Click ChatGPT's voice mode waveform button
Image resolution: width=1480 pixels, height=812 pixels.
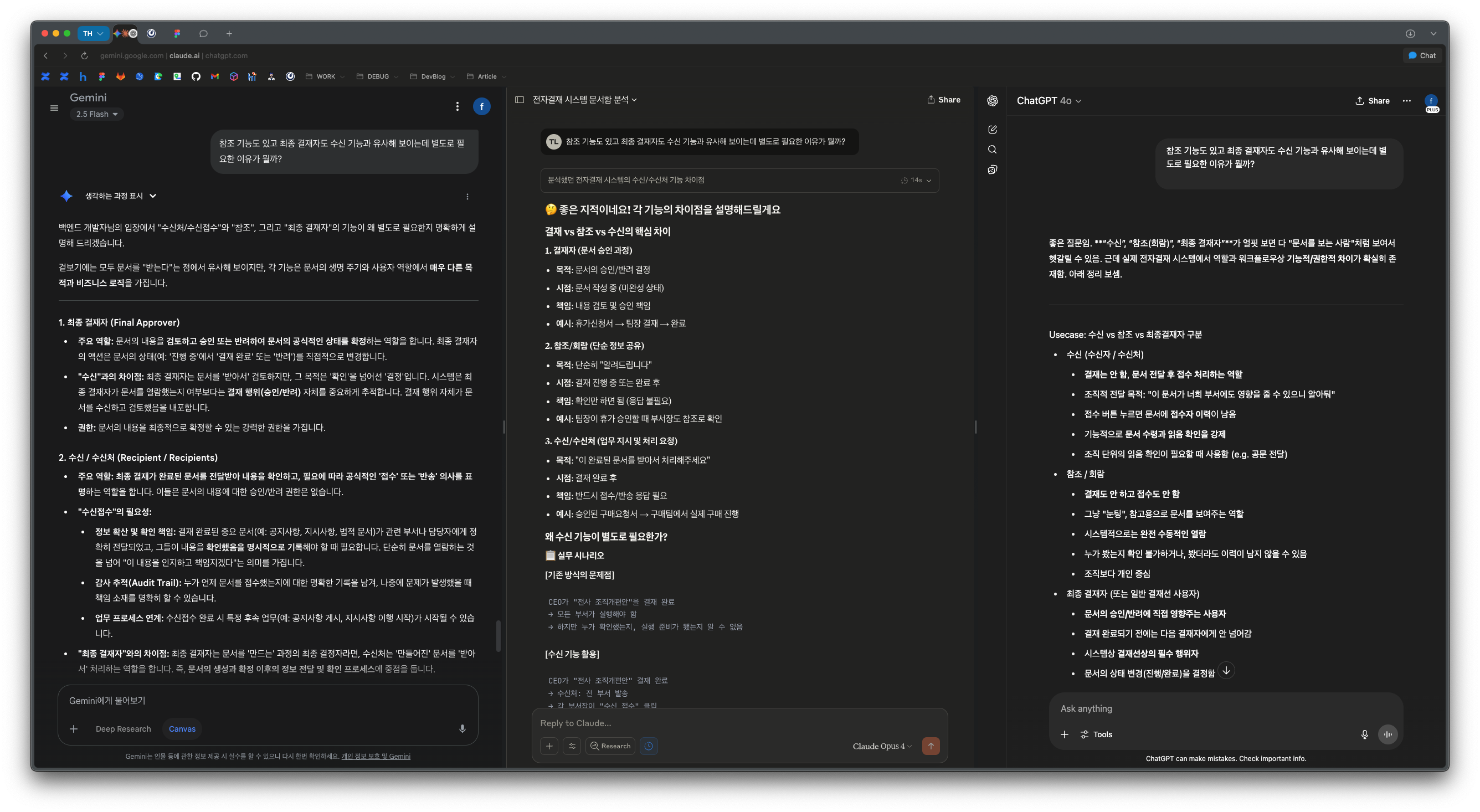1387,734
